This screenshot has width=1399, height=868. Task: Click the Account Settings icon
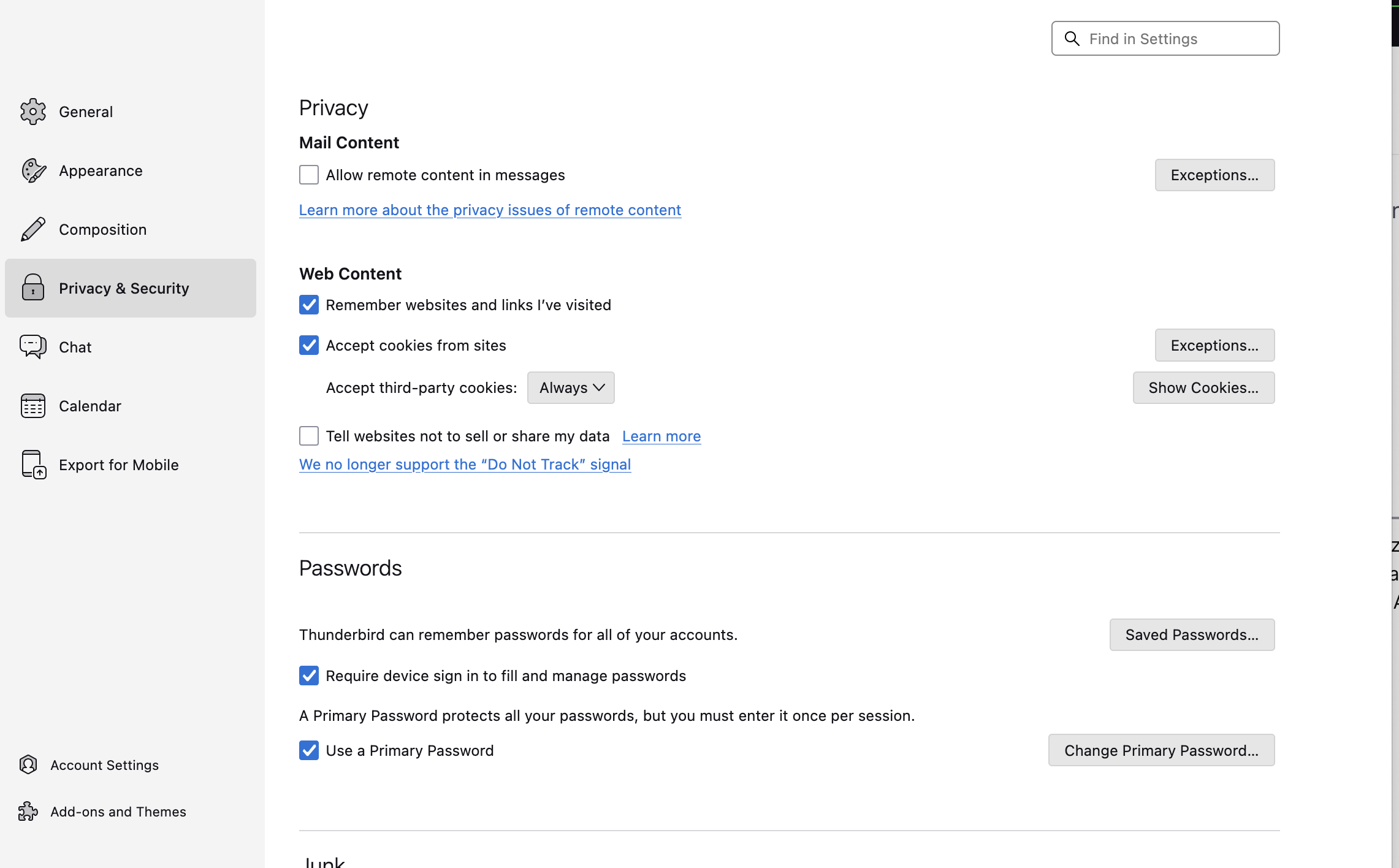click(28, 764)
